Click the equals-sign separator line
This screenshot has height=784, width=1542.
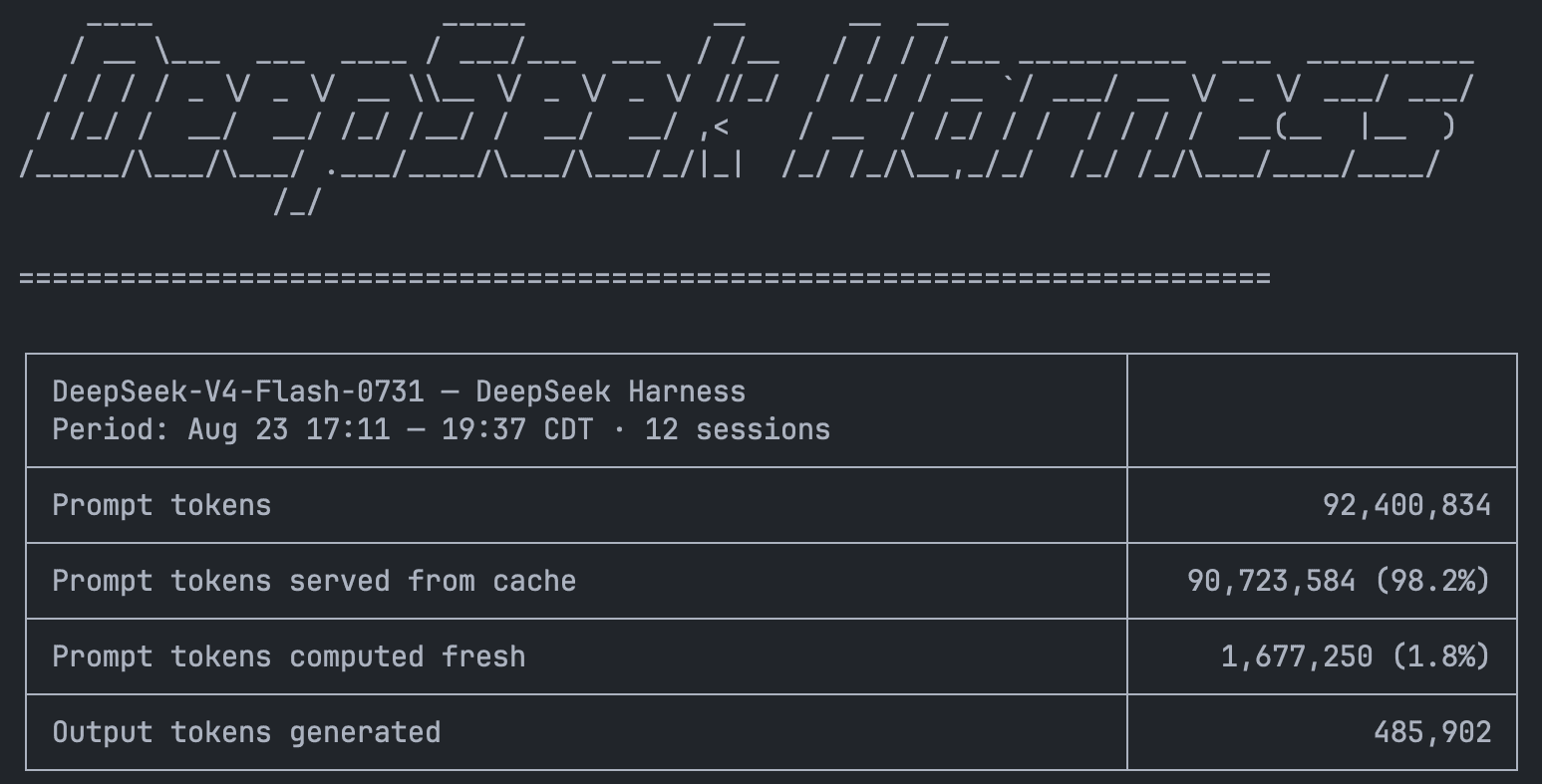pos(645,278)
